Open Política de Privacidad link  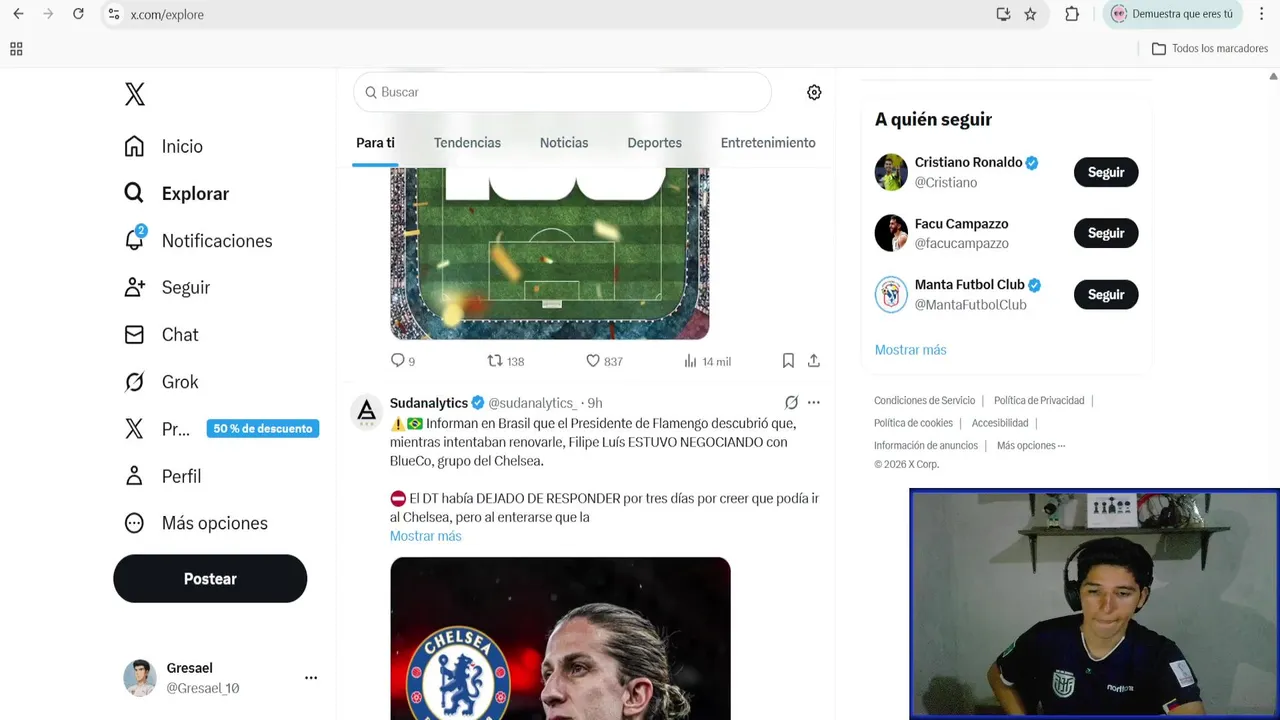coord(1039,400)
